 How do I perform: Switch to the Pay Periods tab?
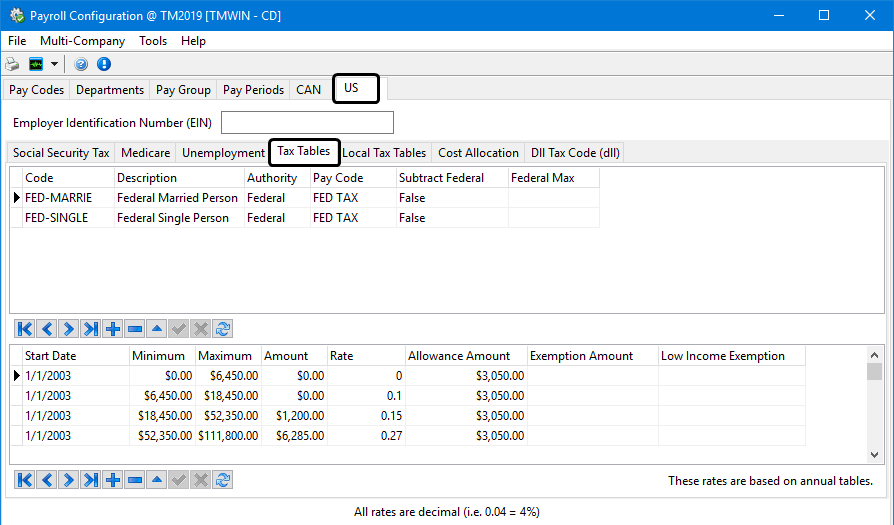[x=253, y=90]
